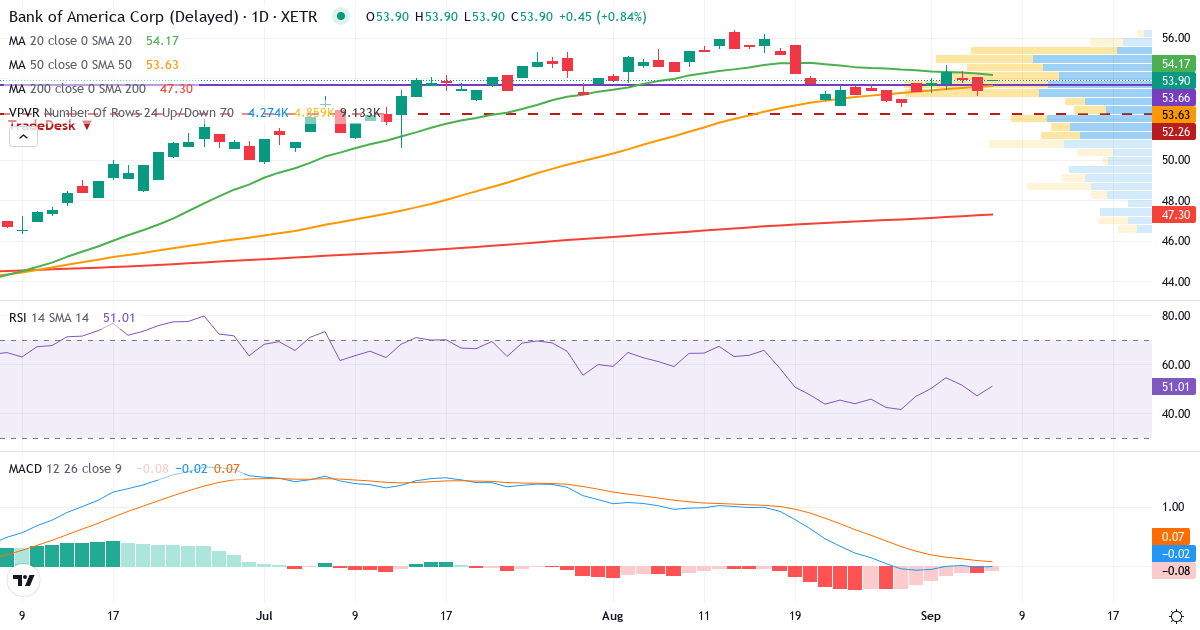Viewport: 1200px width, 630px height.
Task: Select the MA 20 indicator legend
Action: [x=70, y=40]
